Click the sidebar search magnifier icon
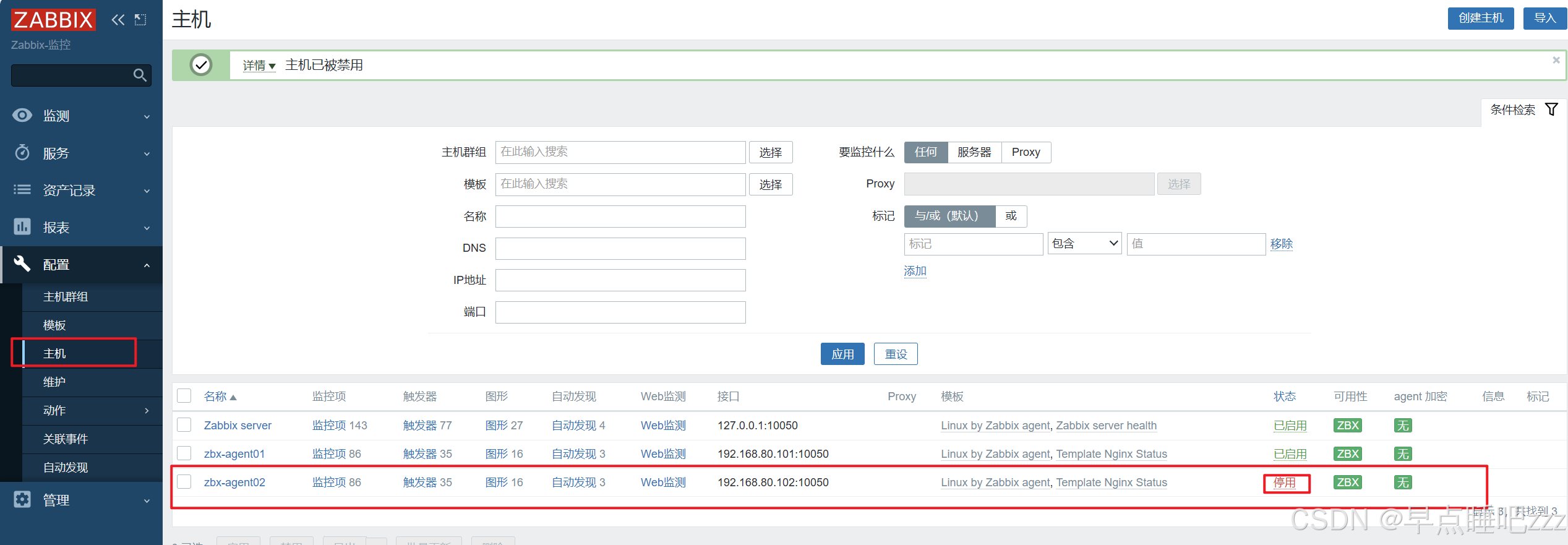This screenshot has width=1568, height=545. click(x=140, y=75)
